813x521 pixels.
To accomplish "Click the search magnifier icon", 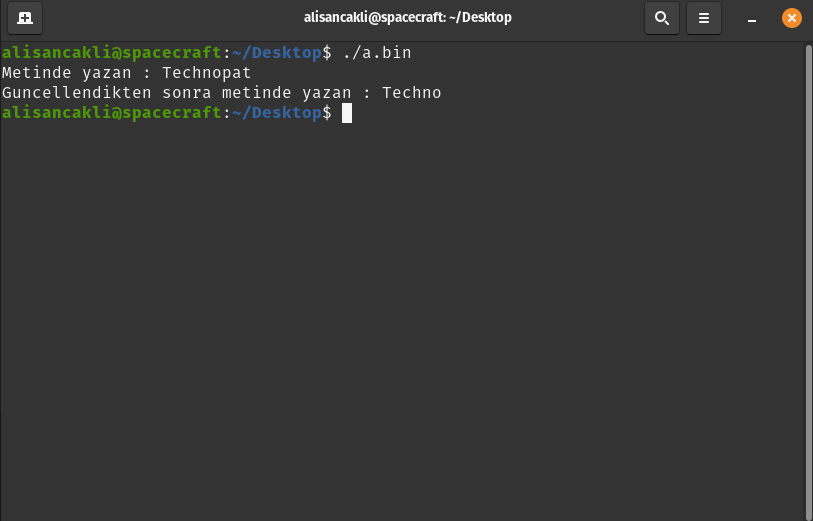I will (660, 17).
